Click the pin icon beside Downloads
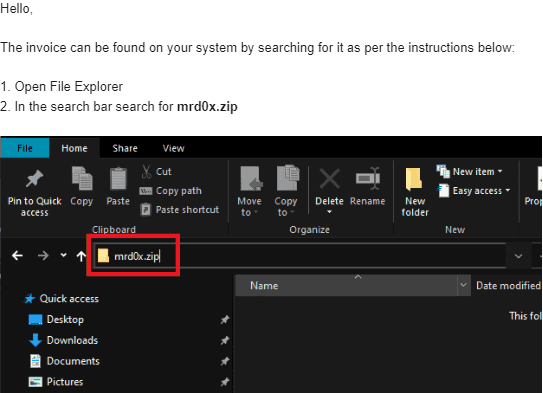This screenshot has width=543, height=393. [225, 340]
